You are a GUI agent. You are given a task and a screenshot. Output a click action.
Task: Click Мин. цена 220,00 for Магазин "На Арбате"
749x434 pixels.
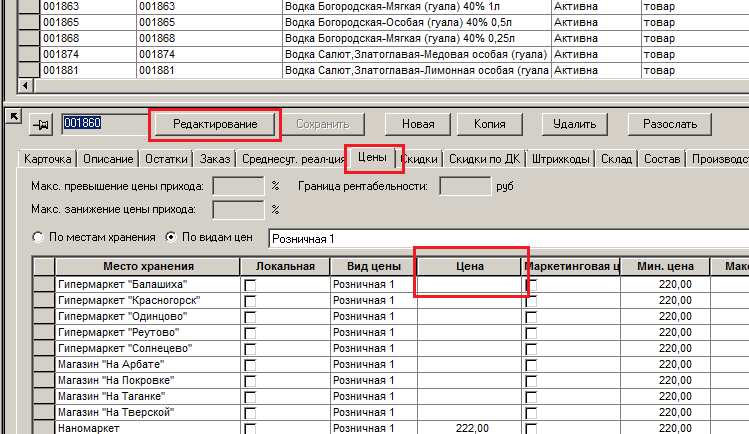[665, 365]
